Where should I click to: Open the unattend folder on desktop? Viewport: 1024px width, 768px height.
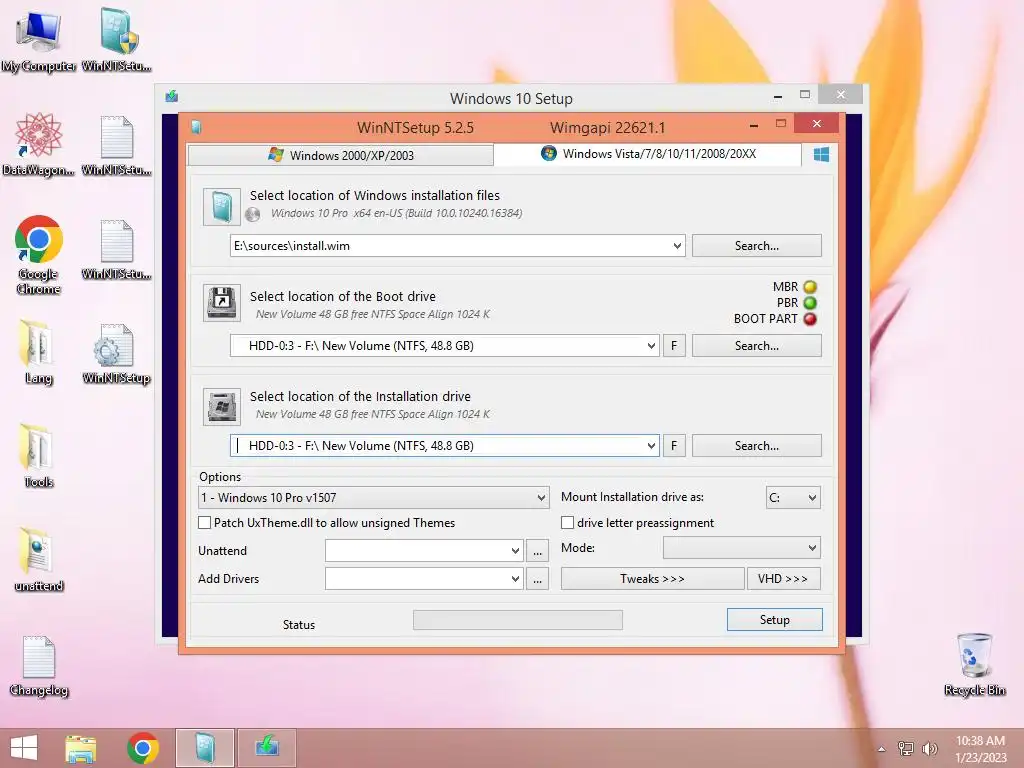(39, 560)
